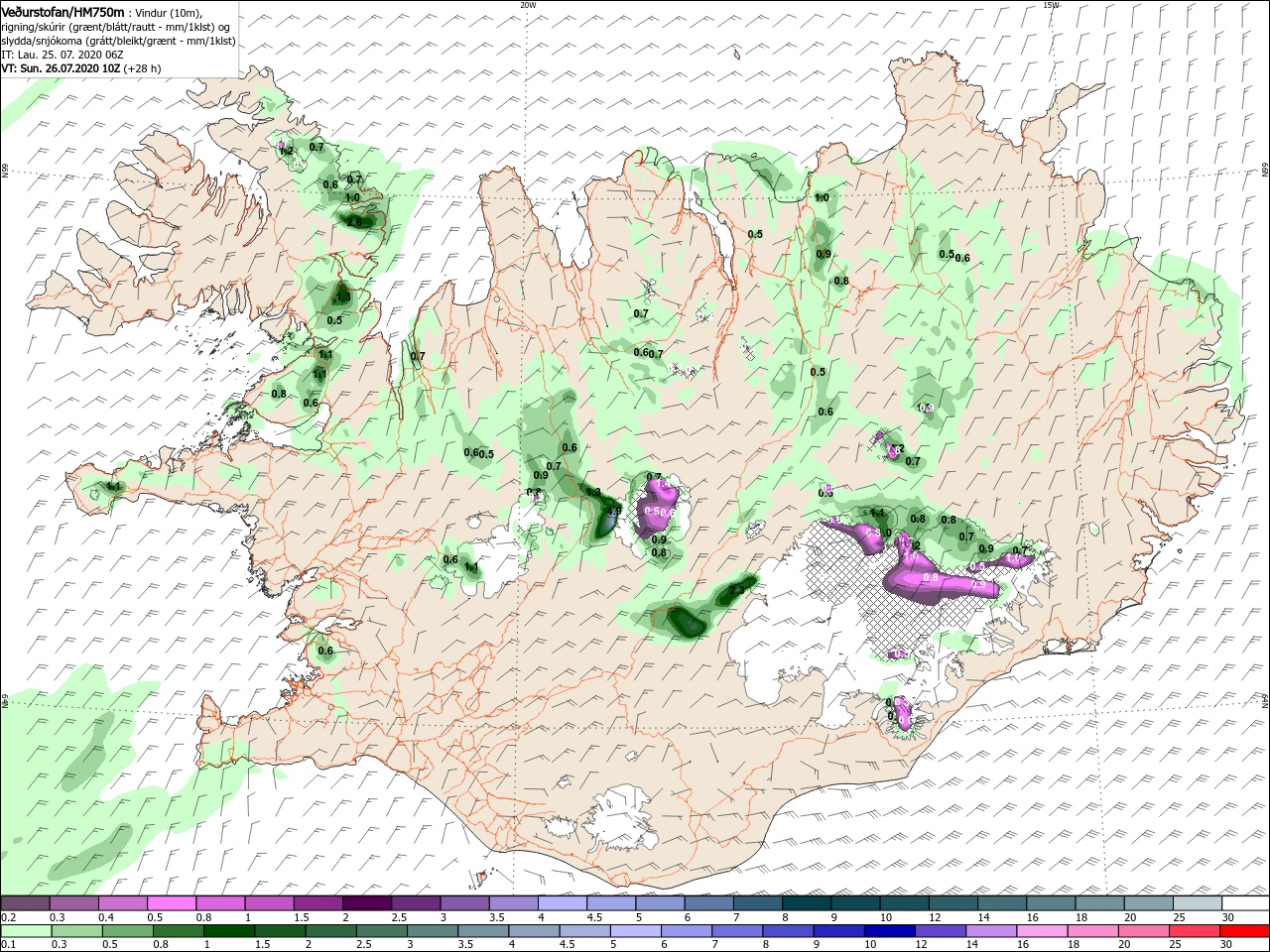
Task: Click the light pink bottom-row swatch labeled 16
Action: (x=1040, y=931)
